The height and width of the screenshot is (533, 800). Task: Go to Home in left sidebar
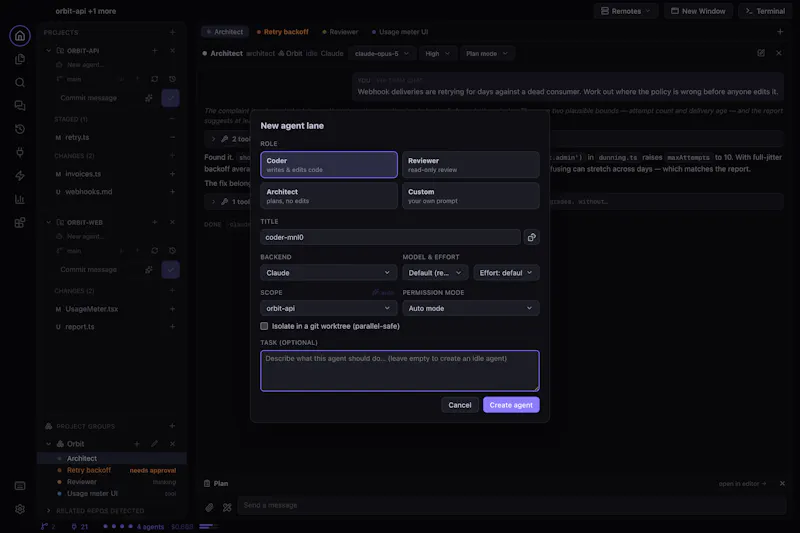(20, 36)
